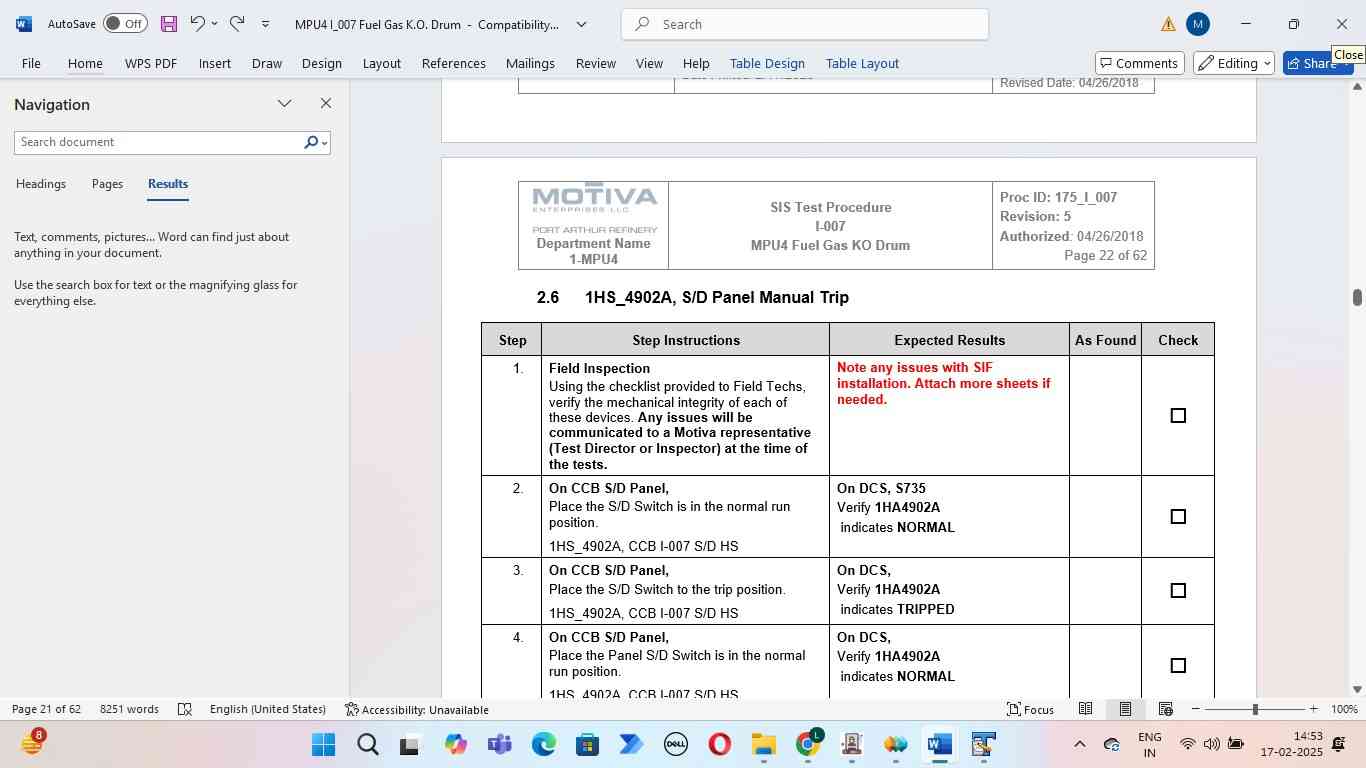Open the WPS PDF tab
The height and width of the screenshot is (768, 1366).
coord(151,63)
